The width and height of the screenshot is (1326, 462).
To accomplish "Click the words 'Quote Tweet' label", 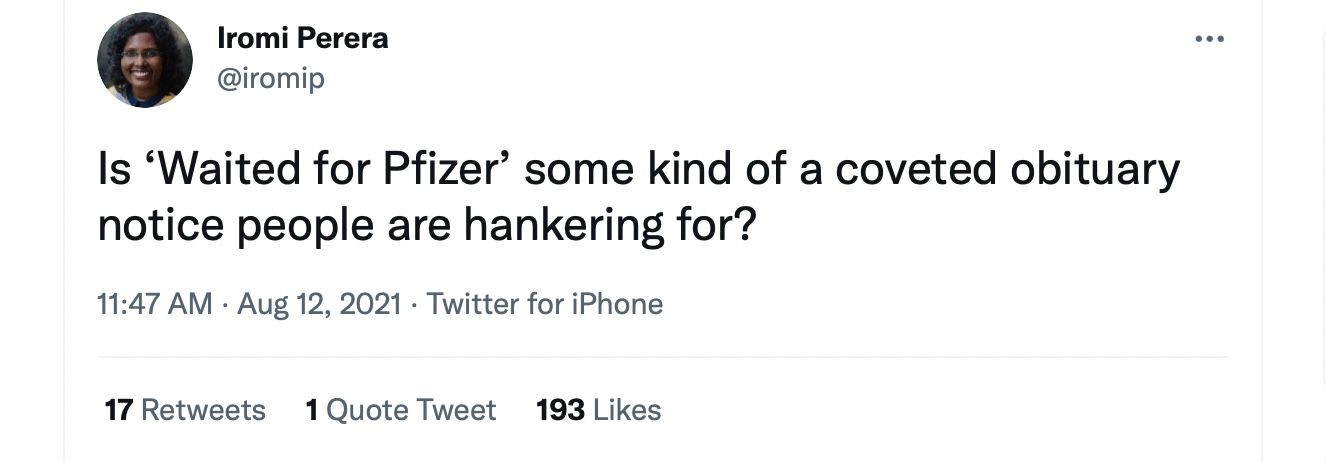I will click(411, 410).
